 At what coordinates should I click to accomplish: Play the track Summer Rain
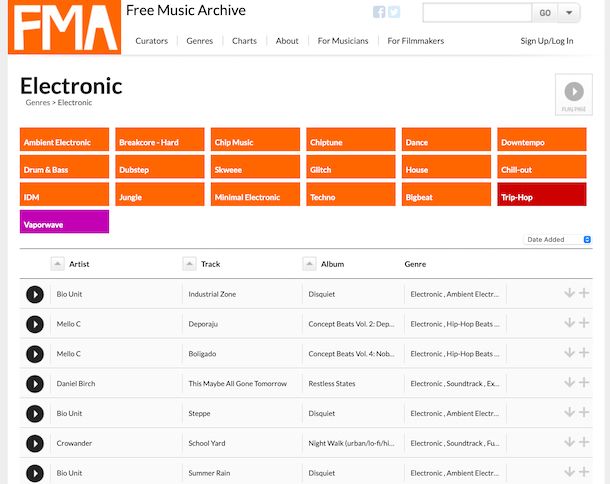35,473
